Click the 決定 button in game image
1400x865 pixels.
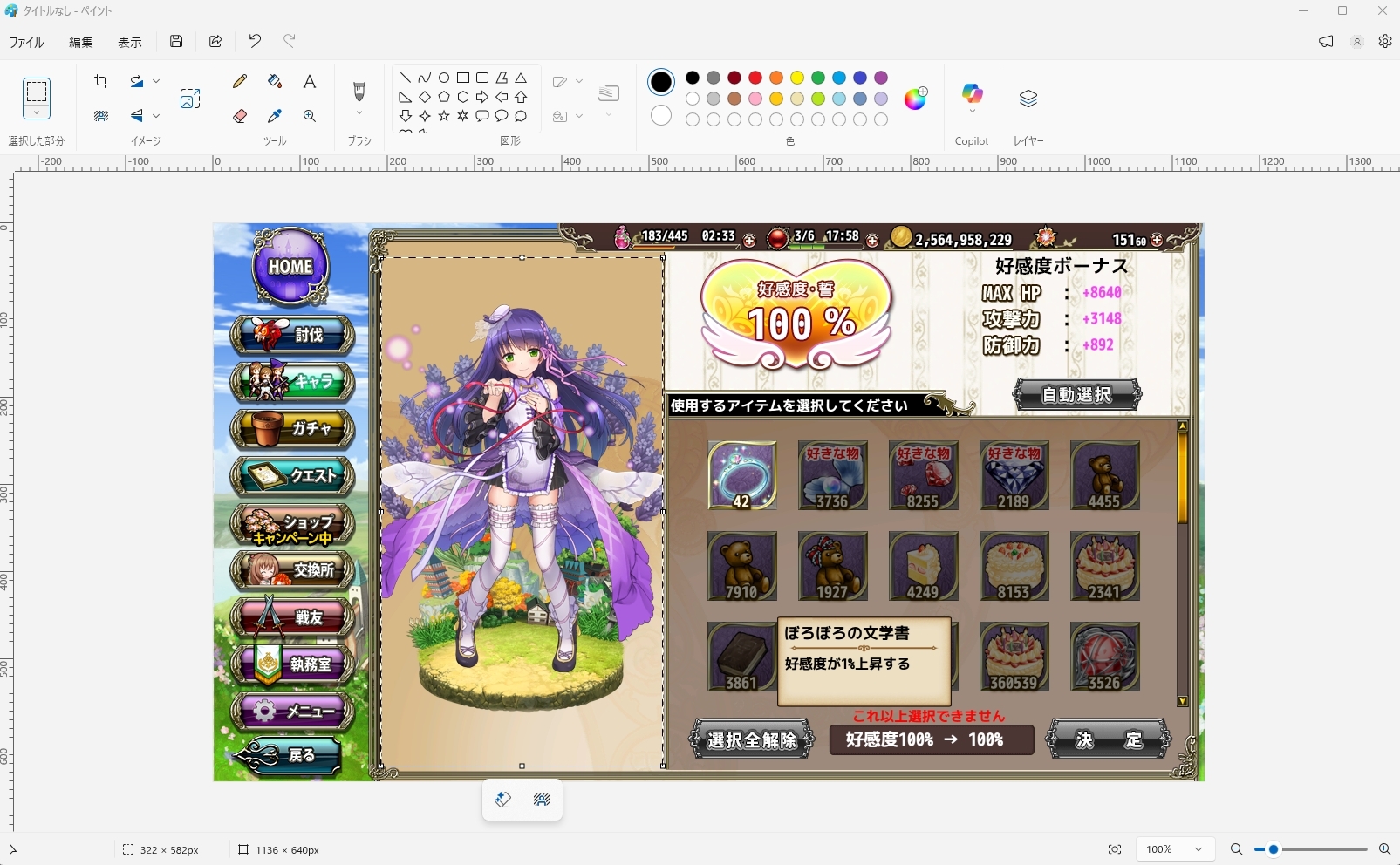tap(1108, 740)
